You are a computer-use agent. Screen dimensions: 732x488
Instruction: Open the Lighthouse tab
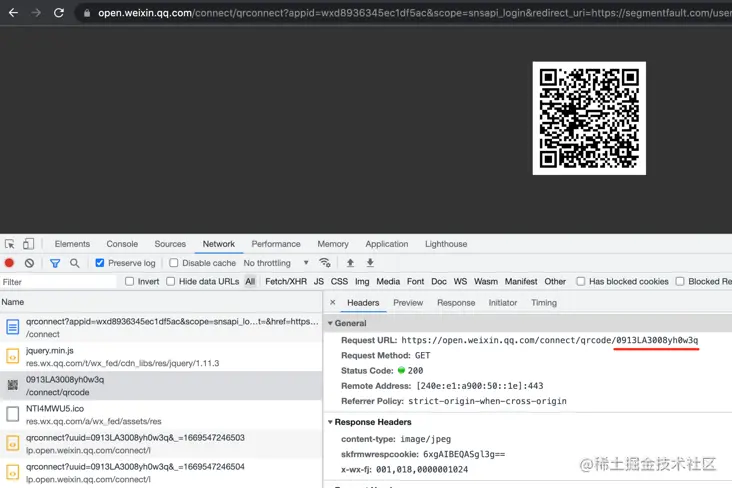tap(446, 244)
